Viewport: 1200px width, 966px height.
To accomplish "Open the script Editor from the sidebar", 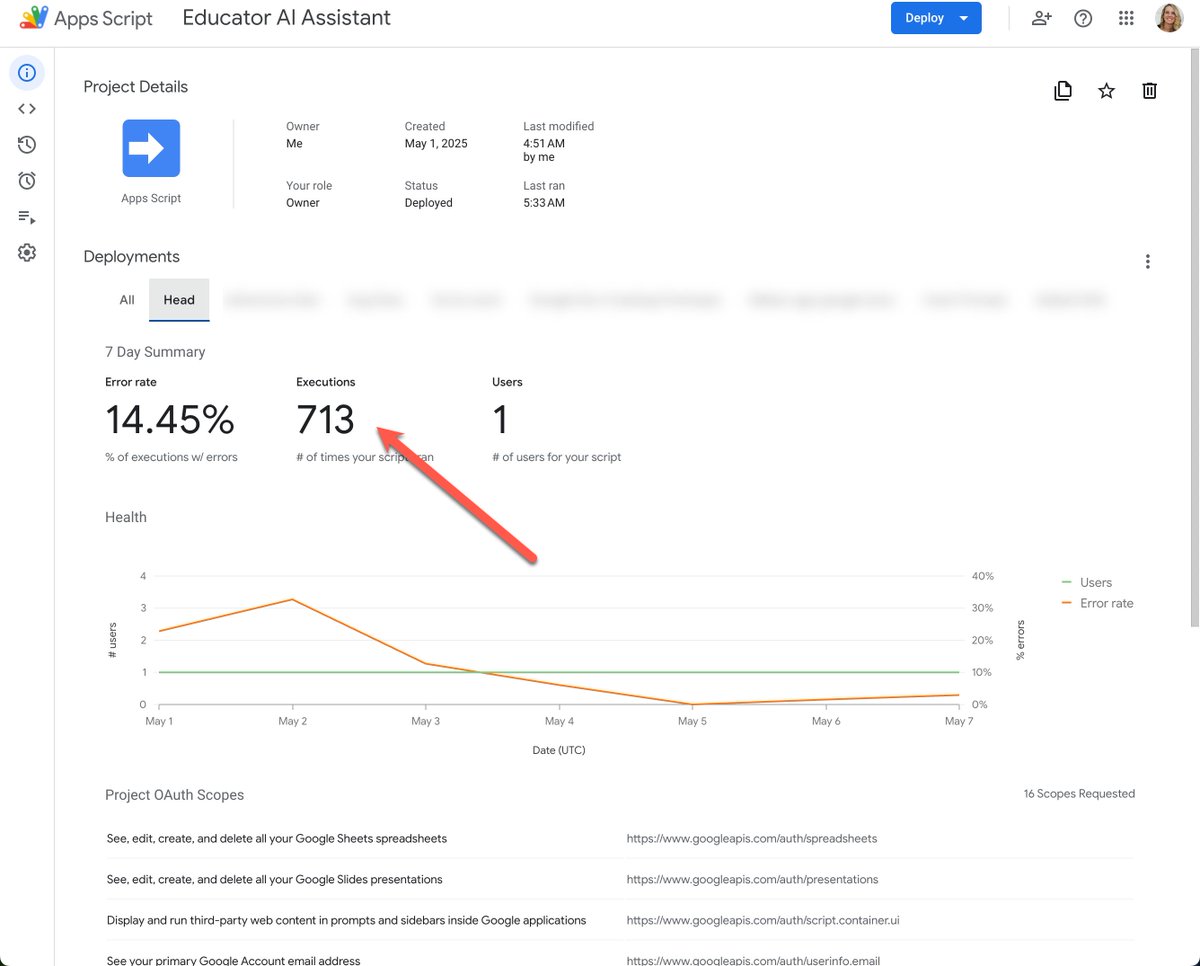I will click(27, 108).
